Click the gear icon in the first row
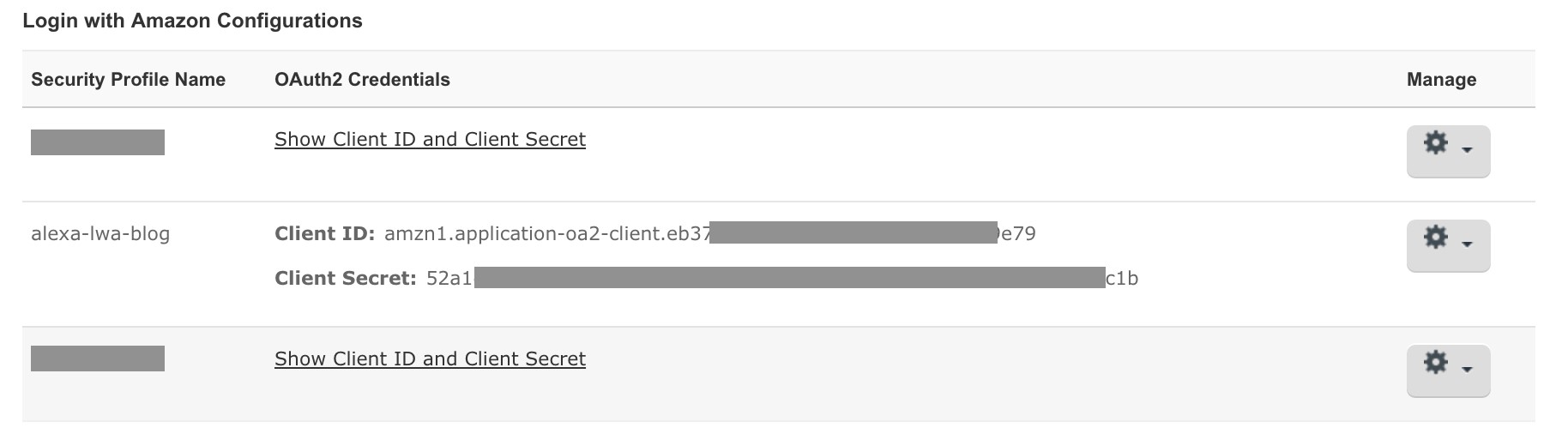The height and width of the screenshot is (446, 1568). click(1435, 143)
